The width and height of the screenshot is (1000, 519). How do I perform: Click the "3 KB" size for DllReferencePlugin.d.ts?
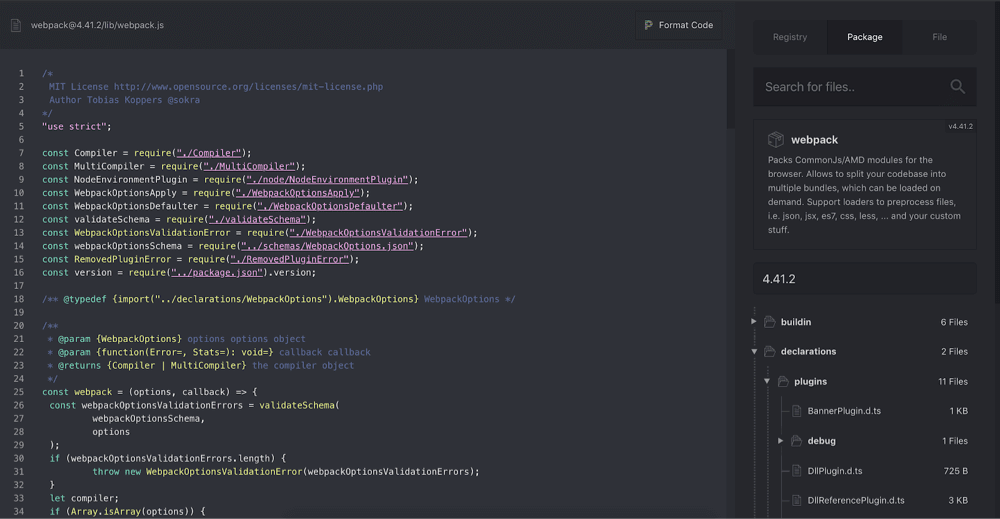pyautogui.click(x=958, y=500)
